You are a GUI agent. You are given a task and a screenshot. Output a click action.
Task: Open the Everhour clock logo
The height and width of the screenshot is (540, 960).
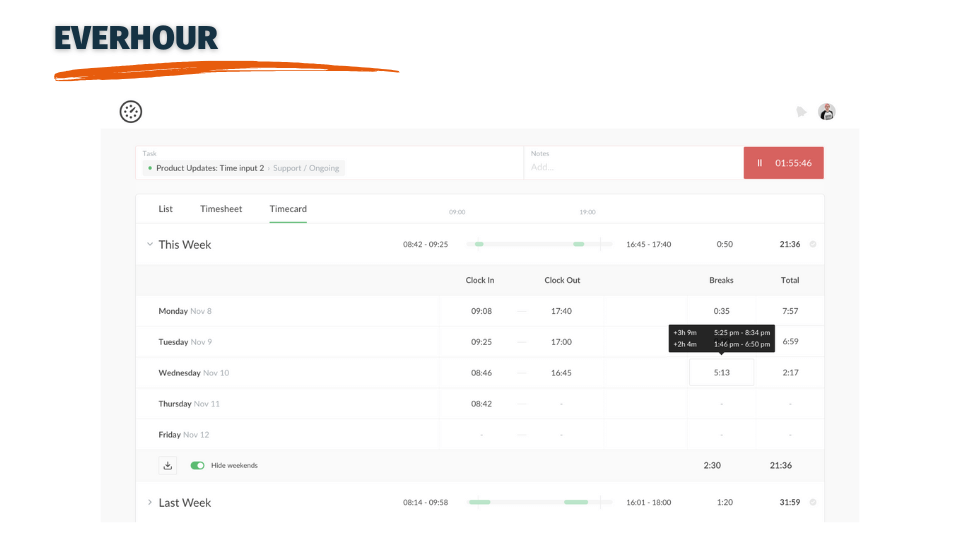(130, 111)
